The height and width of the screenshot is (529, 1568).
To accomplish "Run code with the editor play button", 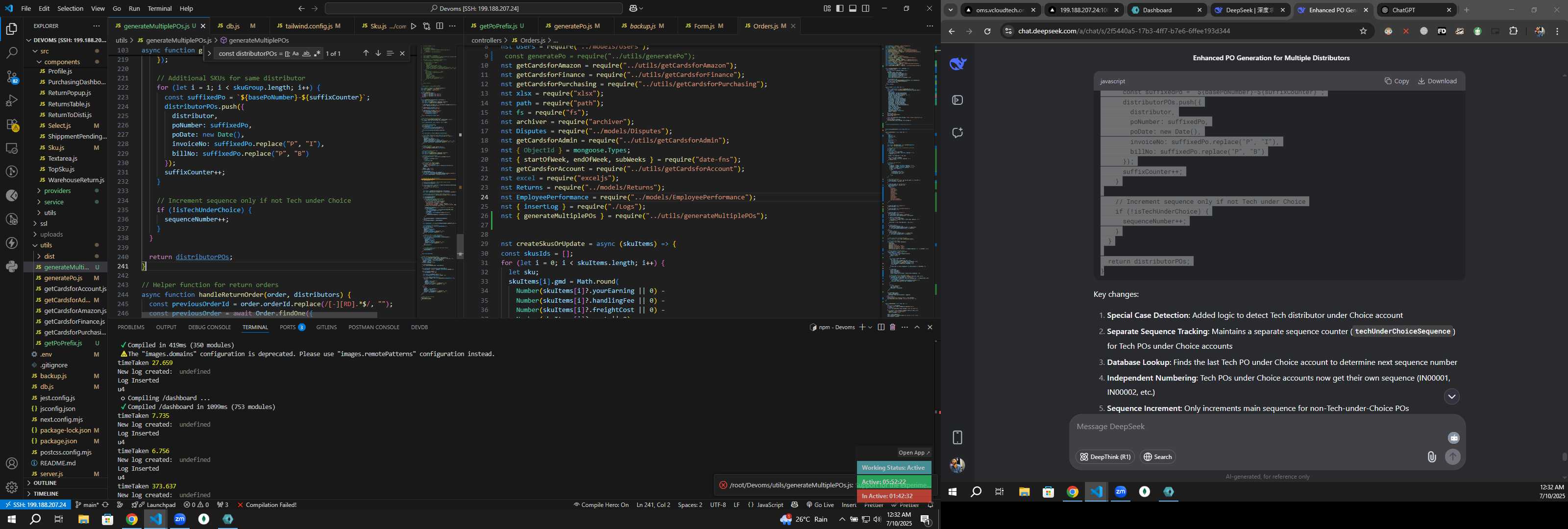I will point(414,26).
